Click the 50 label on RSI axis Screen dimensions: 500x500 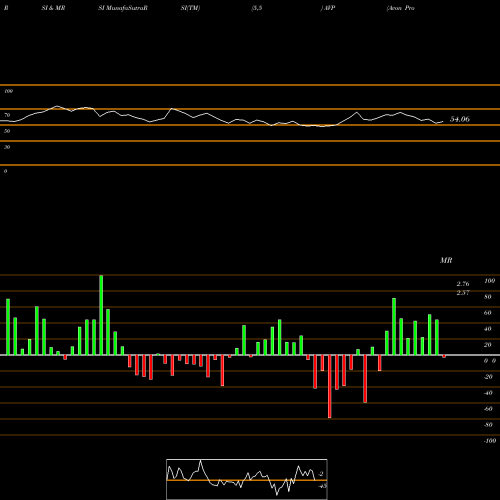[x=7, y=131]
